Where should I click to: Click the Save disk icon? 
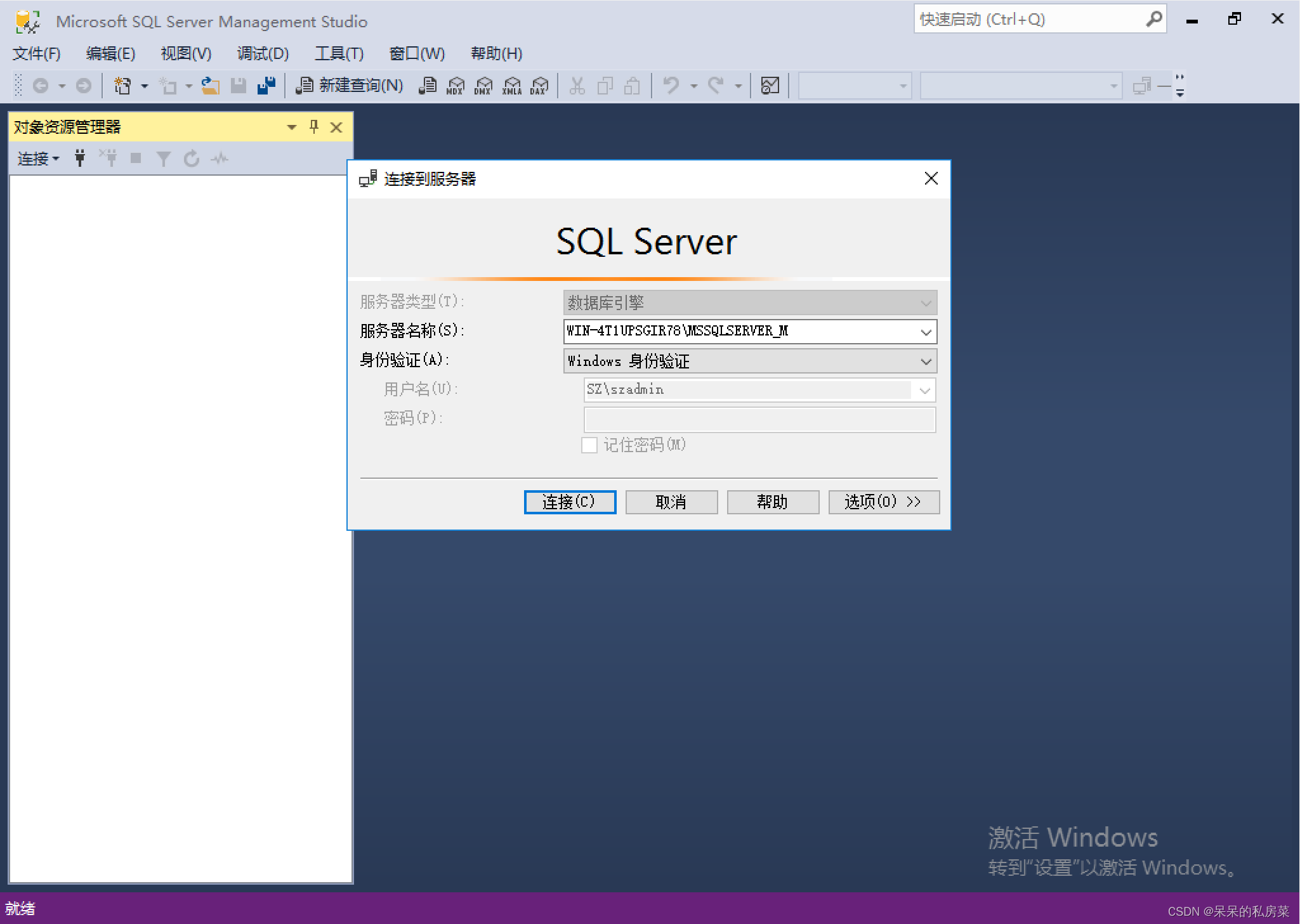239,86
